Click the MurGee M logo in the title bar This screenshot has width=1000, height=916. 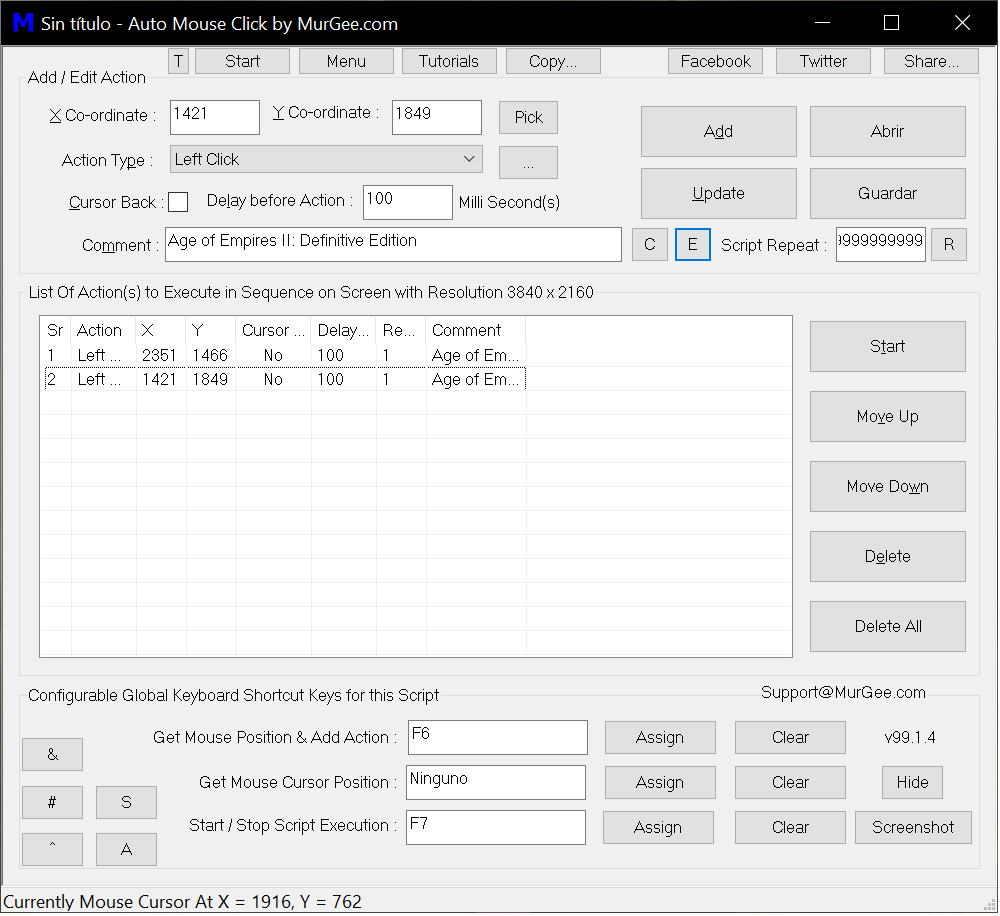23,23
